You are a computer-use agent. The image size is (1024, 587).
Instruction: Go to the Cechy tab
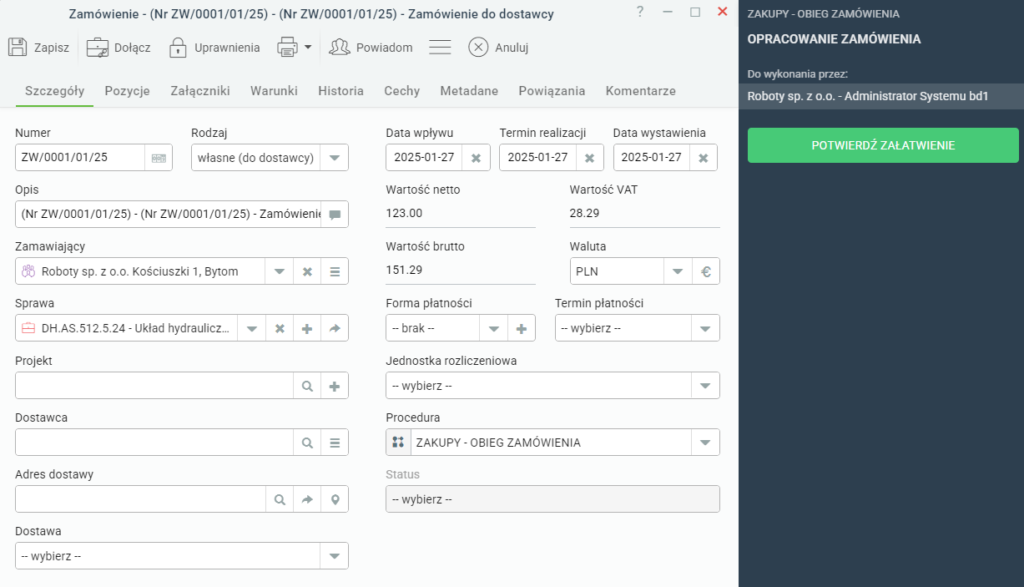tap(402, 91)
